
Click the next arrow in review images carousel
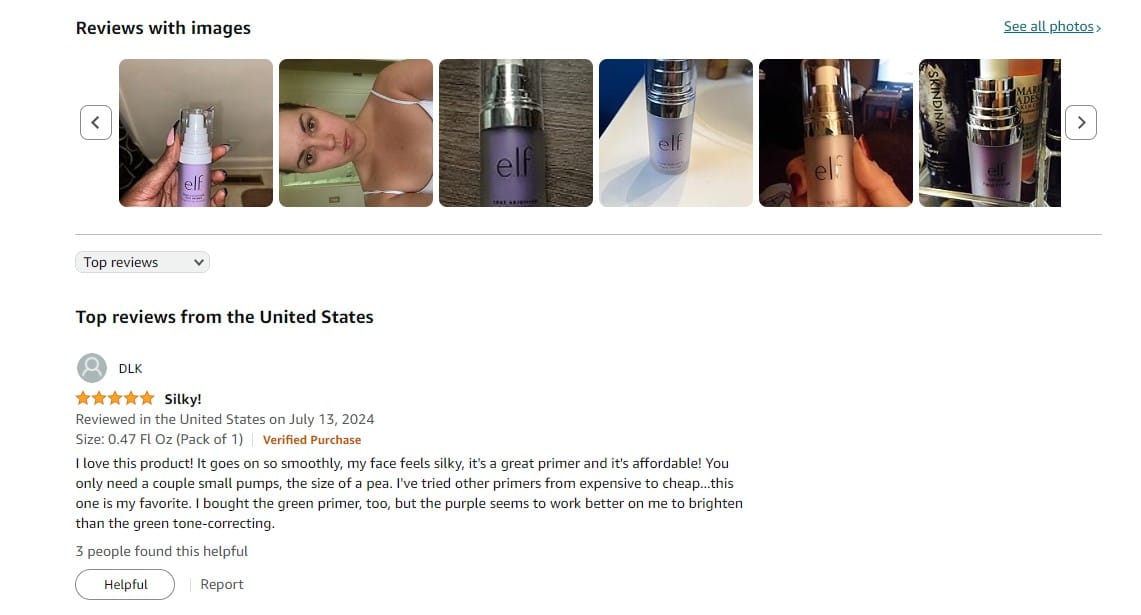pyautogui.click(x=1081, y=122)
